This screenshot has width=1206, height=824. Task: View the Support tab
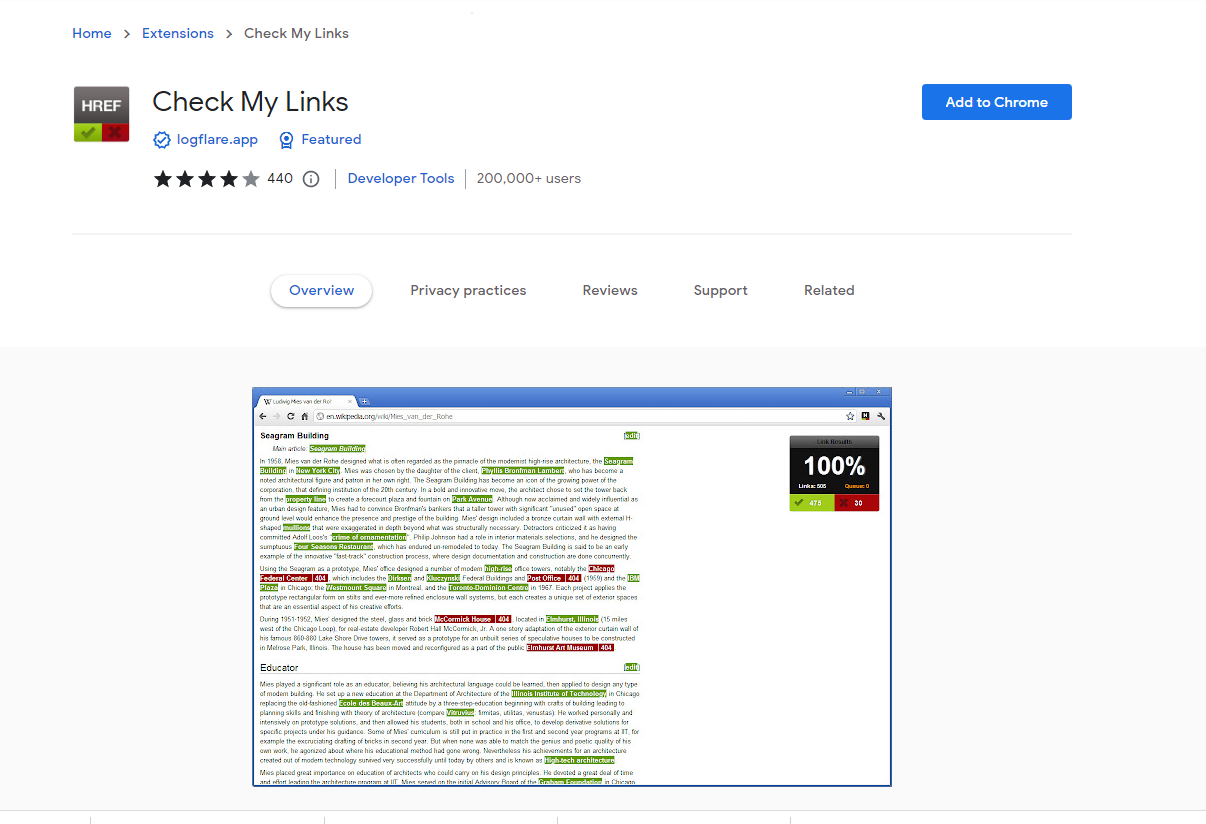(x=720, y=290)
